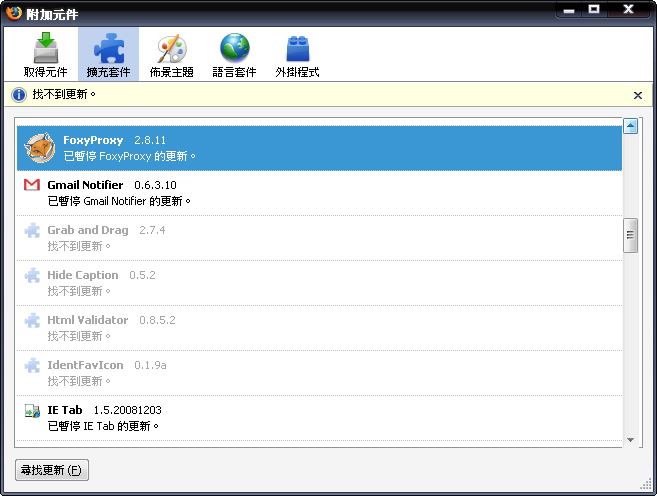The width and height of the screenshot is (657, 496).
Task: Click the scrollbar down arrow
Action: (x=631, y=440)
